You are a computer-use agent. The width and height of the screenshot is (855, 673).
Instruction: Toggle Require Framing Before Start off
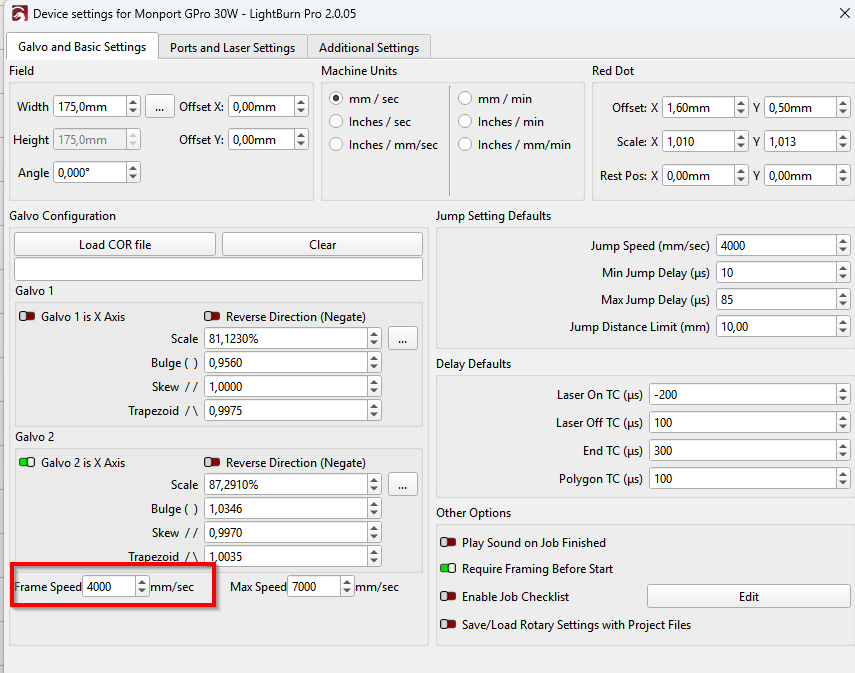[x=448, y=569]
